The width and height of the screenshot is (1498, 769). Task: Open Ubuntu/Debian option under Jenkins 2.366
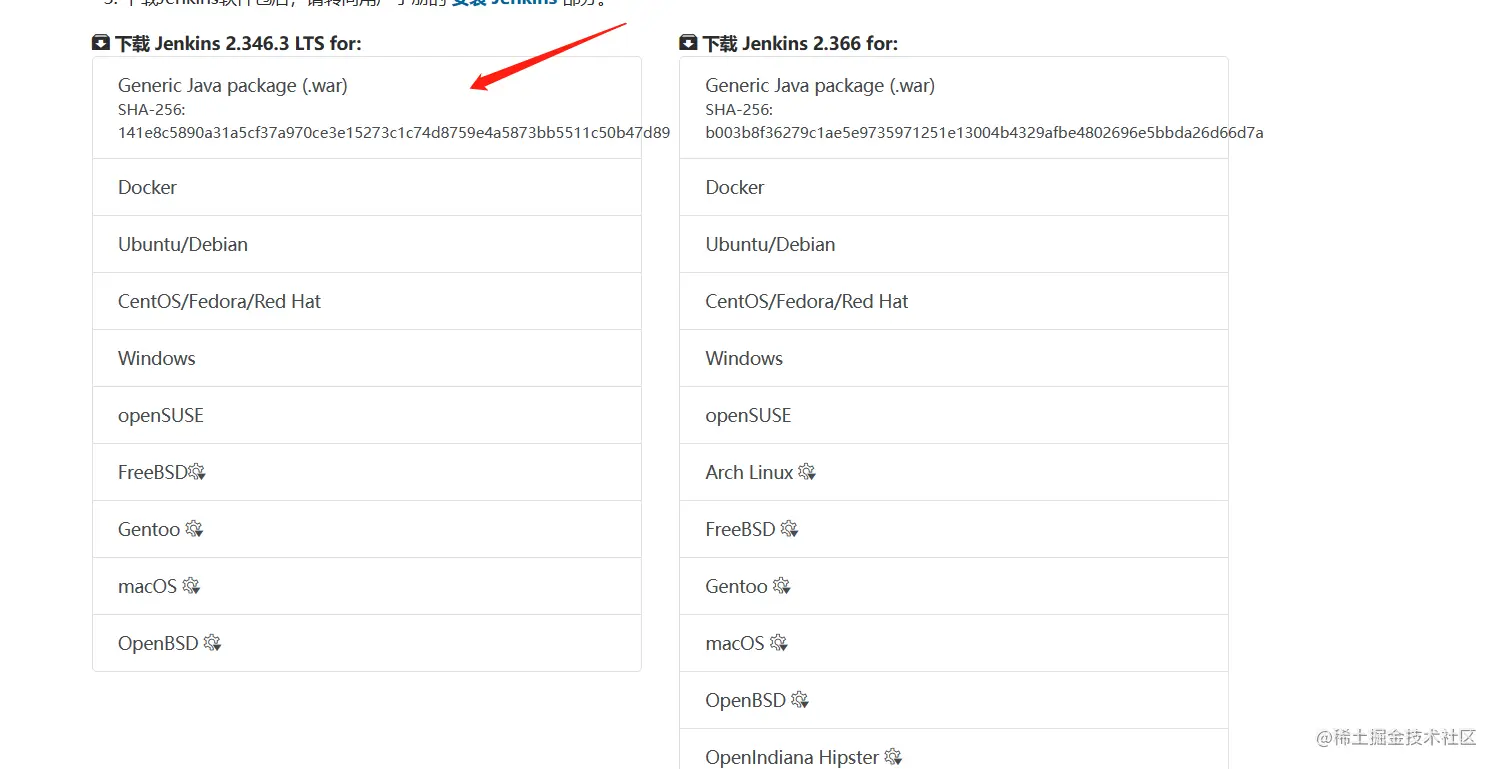coord(954,244)
